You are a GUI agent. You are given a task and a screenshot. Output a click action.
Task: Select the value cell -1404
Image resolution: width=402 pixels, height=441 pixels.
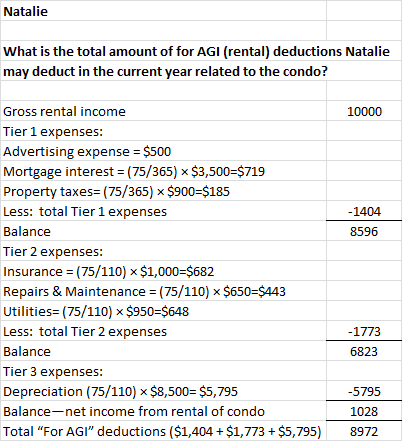coord(364,211)
